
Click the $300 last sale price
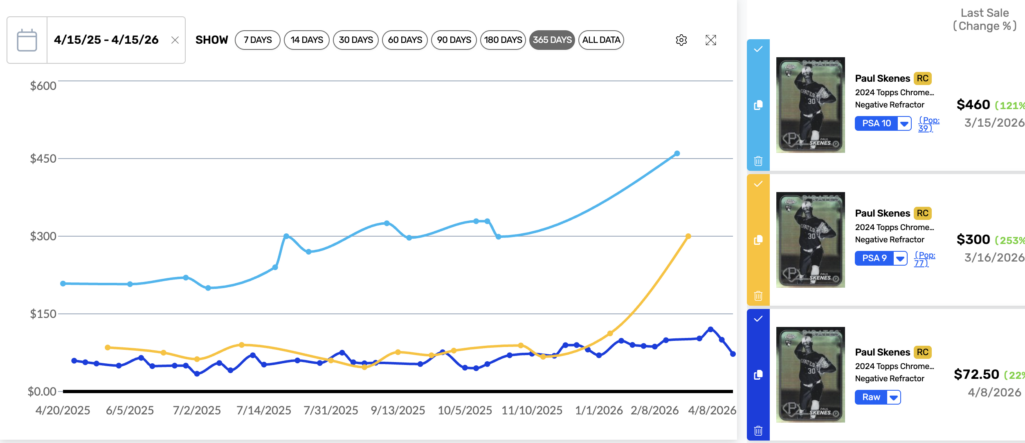coord(973,239)
